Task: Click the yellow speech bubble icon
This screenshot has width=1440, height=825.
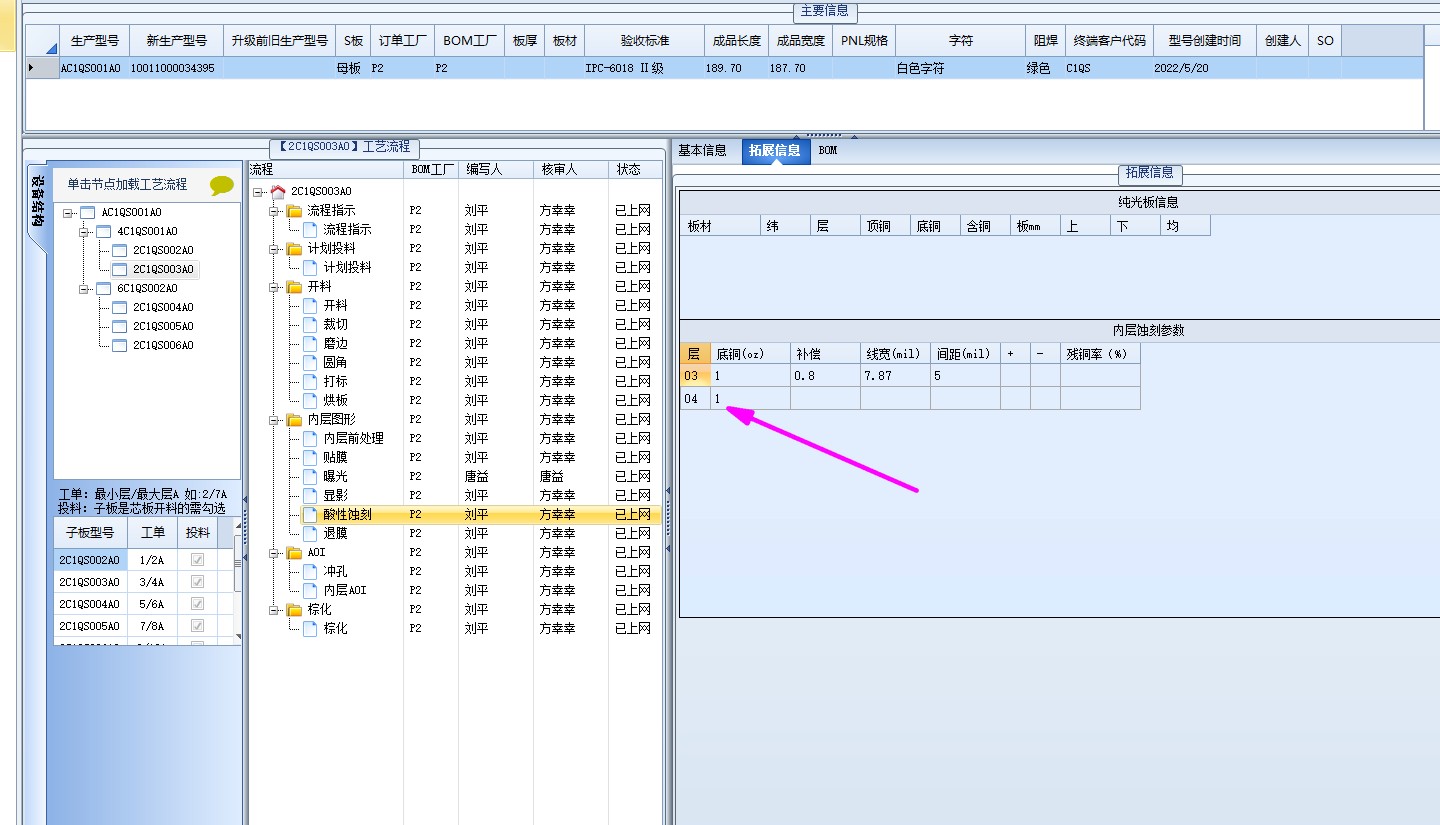Action: (221, 185)
